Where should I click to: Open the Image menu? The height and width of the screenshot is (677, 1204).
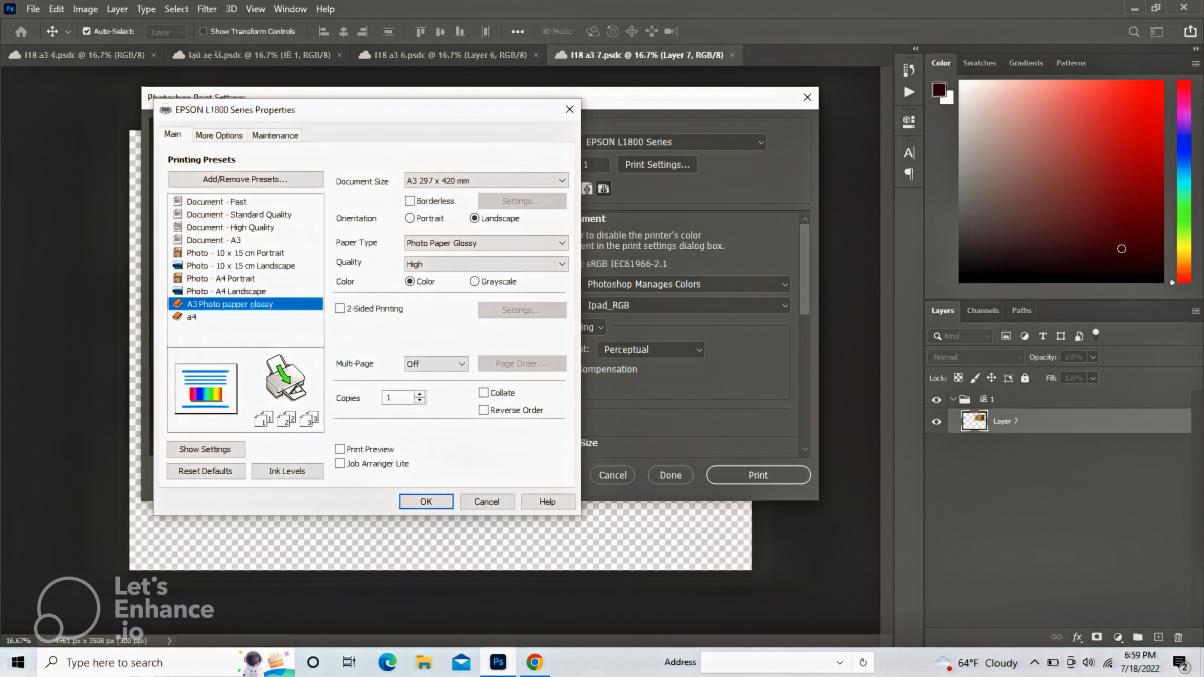tap(85, 9)
